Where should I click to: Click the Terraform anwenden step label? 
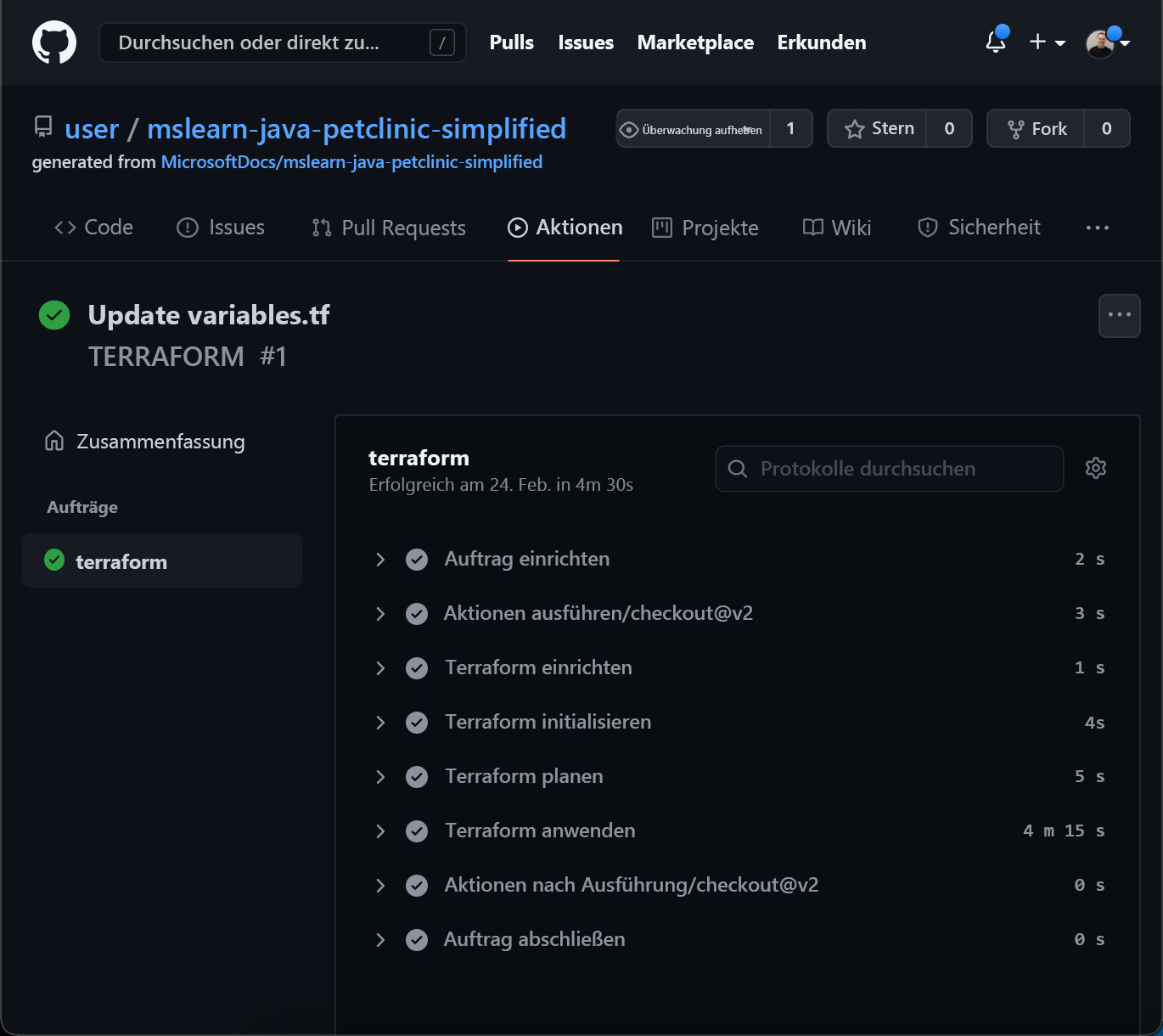point(540,830)
